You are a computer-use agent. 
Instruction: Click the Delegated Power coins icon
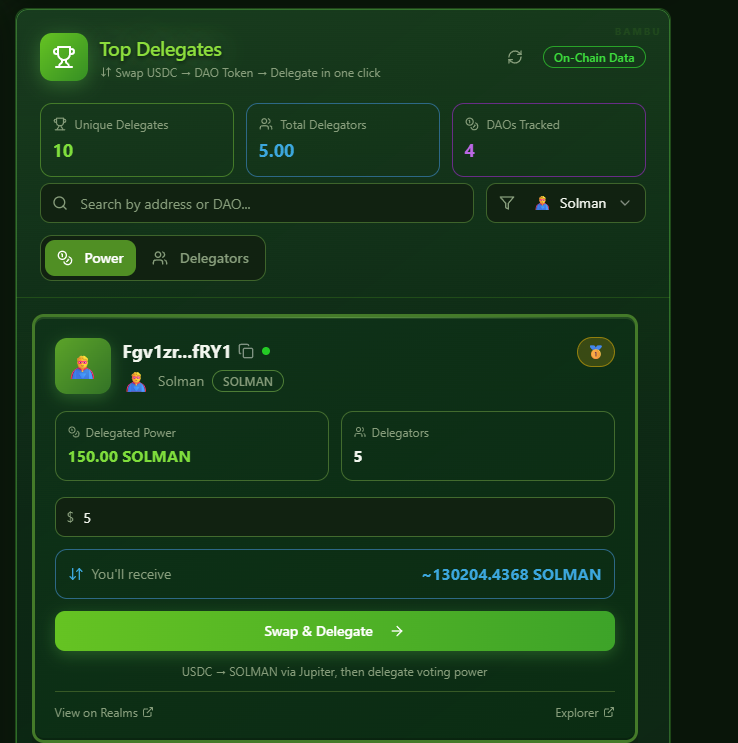74,432
